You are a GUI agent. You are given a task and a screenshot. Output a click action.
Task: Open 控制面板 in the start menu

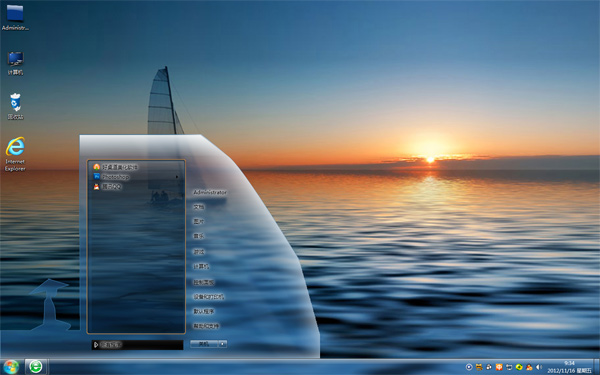pyautogui.click(x=203, y=282)
